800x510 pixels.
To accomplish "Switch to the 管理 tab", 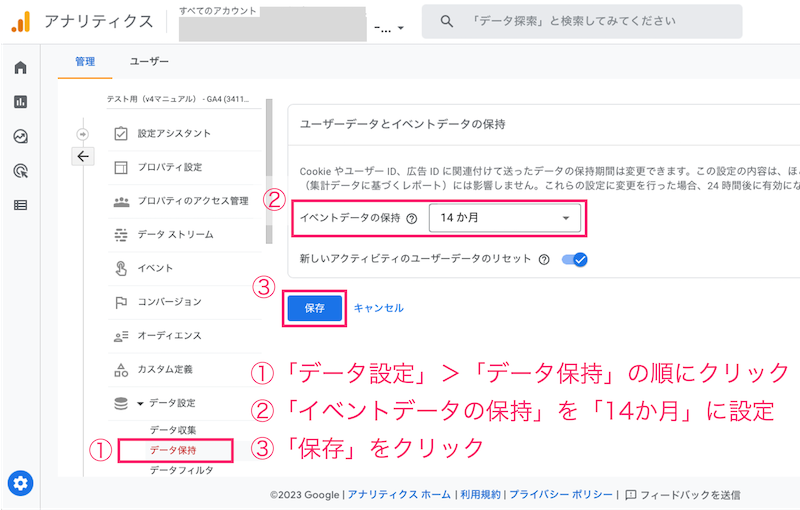I will click(x=85, y=62).
